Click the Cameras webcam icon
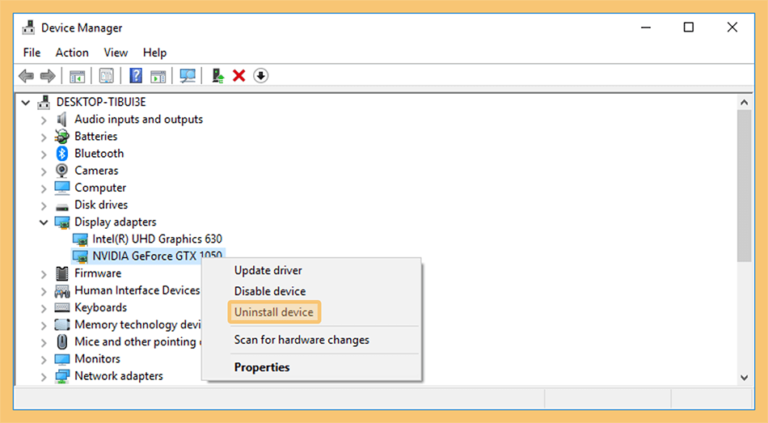 click(x=62, y=170)
